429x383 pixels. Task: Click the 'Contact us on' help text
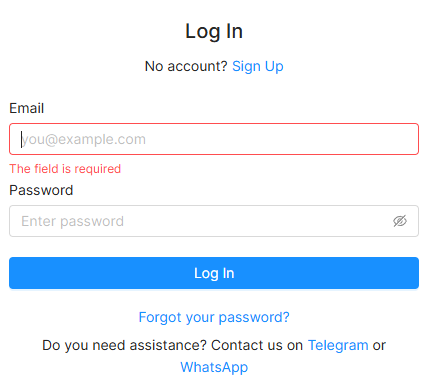(257, 345)
